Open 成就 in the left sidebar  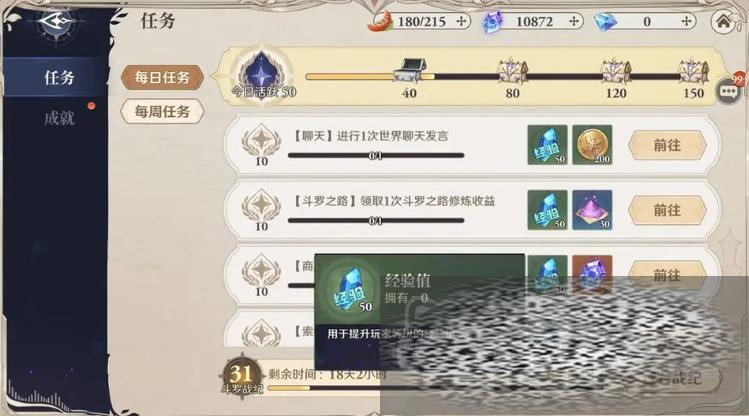pyautogui.click(x=59, y=117)
